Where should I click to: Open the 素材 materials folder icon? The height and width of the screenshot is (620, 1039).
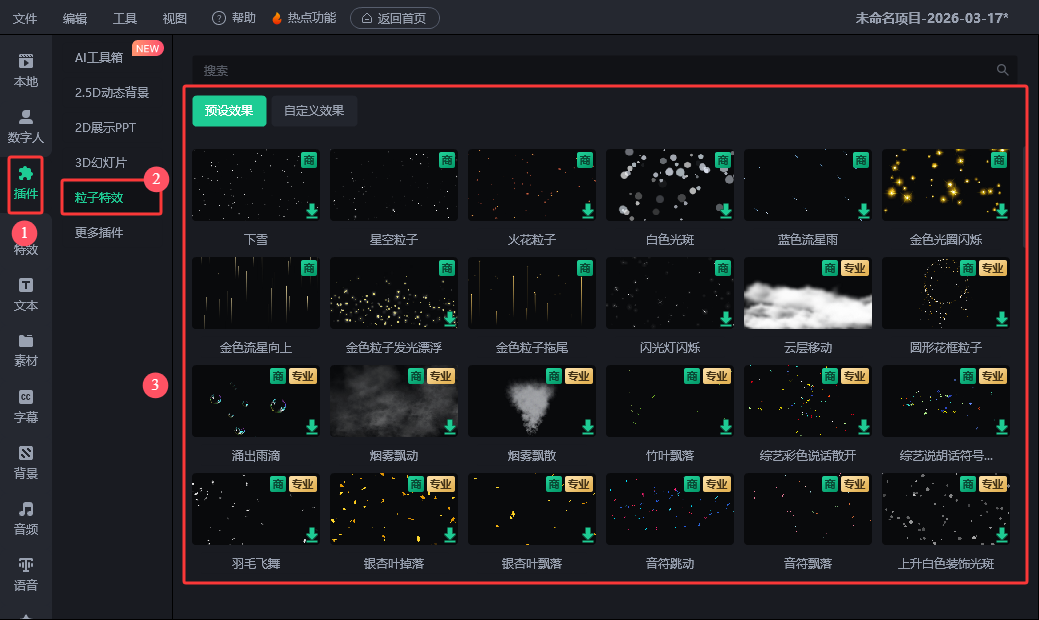coord(26,350)
